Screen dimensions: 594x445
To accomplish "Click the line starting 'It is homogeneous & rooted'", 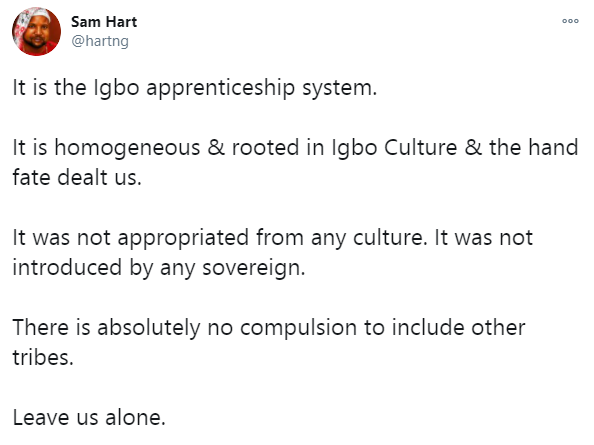I will click(x=295, y=147).
